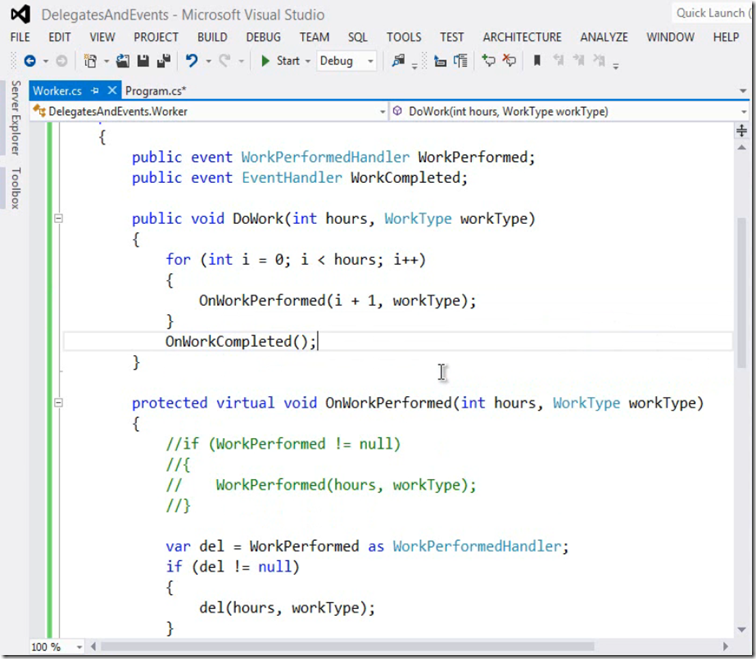Open the active documents list dropdown arrow
Viewport: 756px width, 659px height.
743,91
